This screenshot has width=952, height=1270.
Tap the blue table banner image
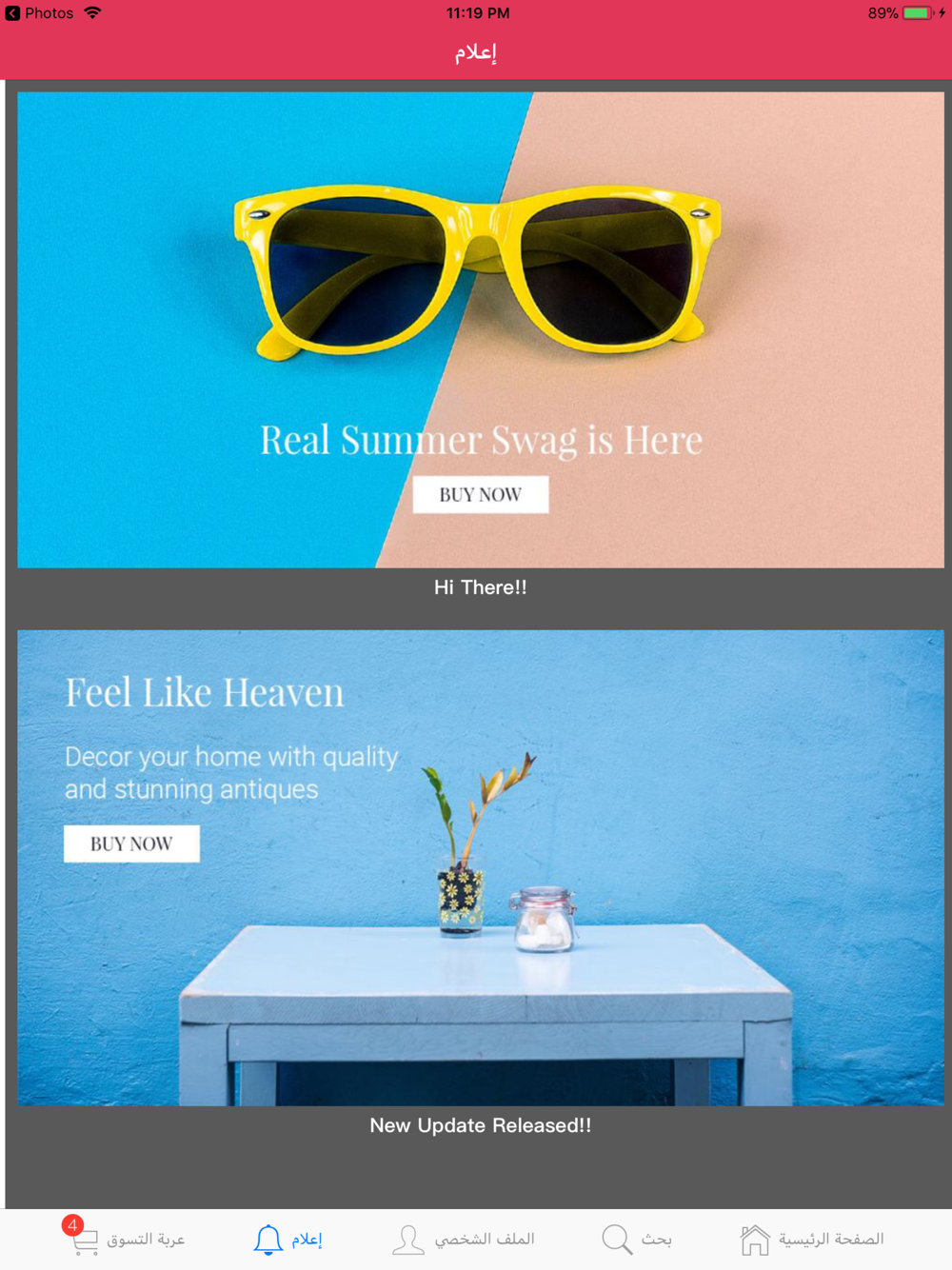point(481,867)
